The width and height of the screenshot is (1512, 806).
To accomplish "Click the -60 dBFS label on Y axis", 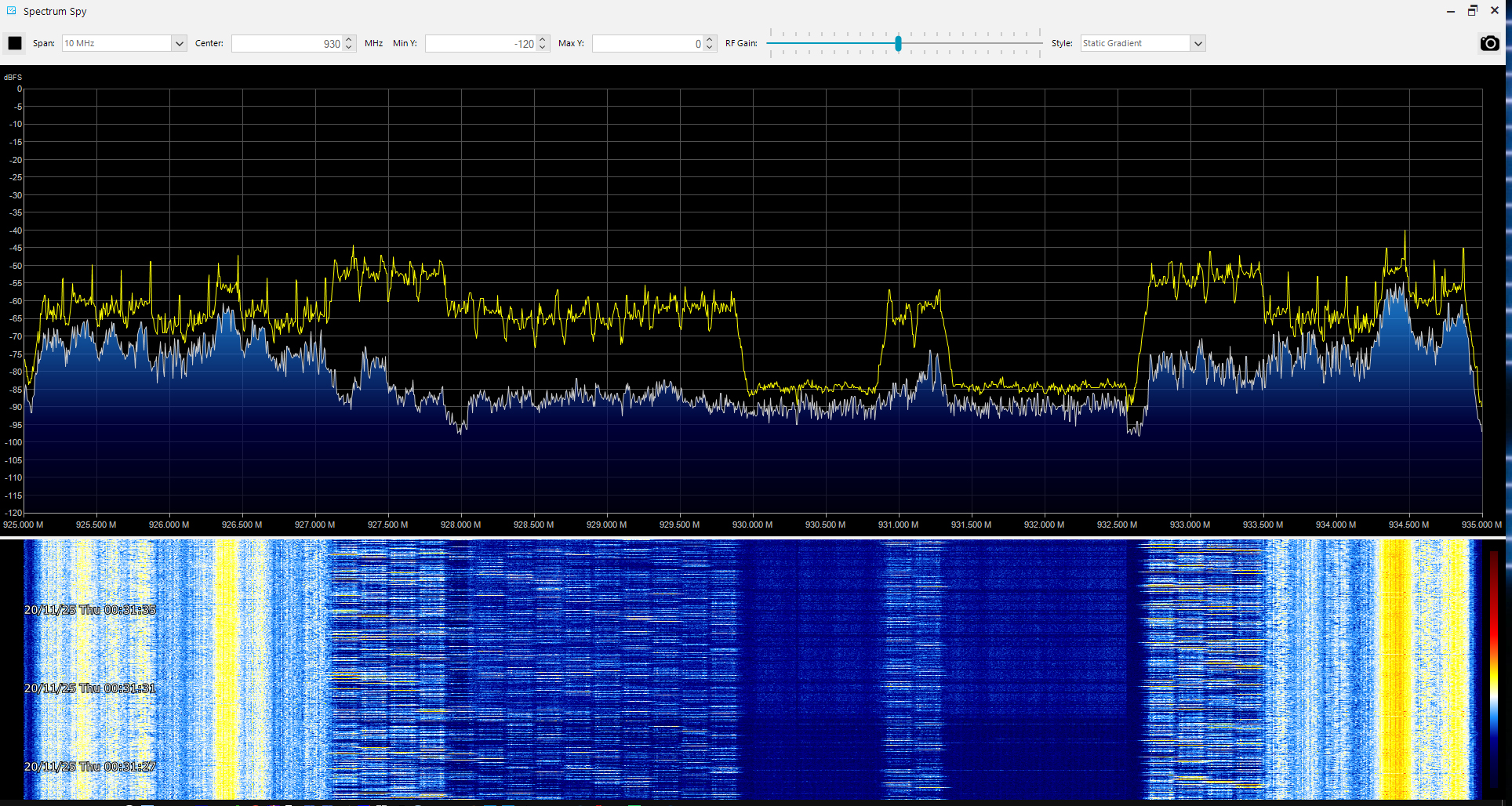I will [x=15, y=301].
